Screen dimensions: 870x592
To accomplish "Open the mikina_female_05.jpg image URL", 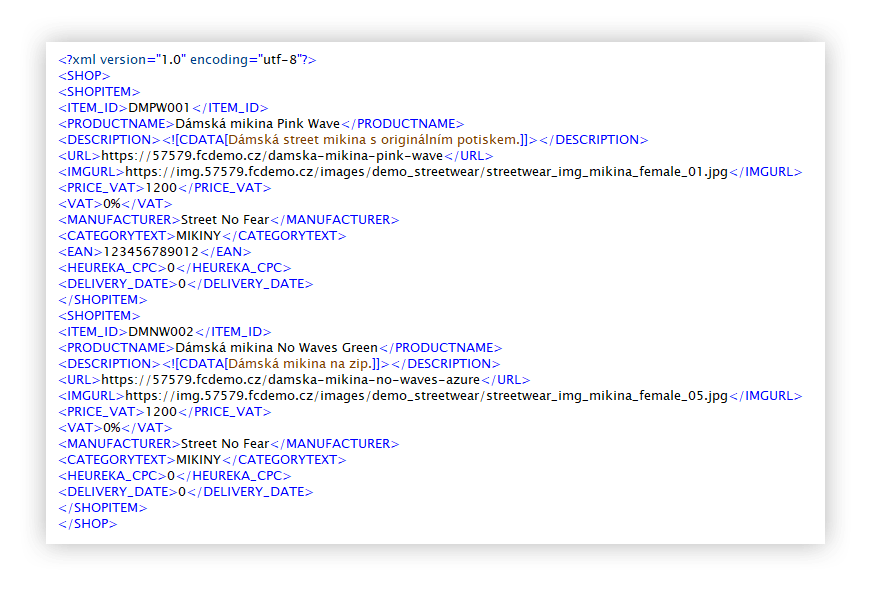I will 426,396.
